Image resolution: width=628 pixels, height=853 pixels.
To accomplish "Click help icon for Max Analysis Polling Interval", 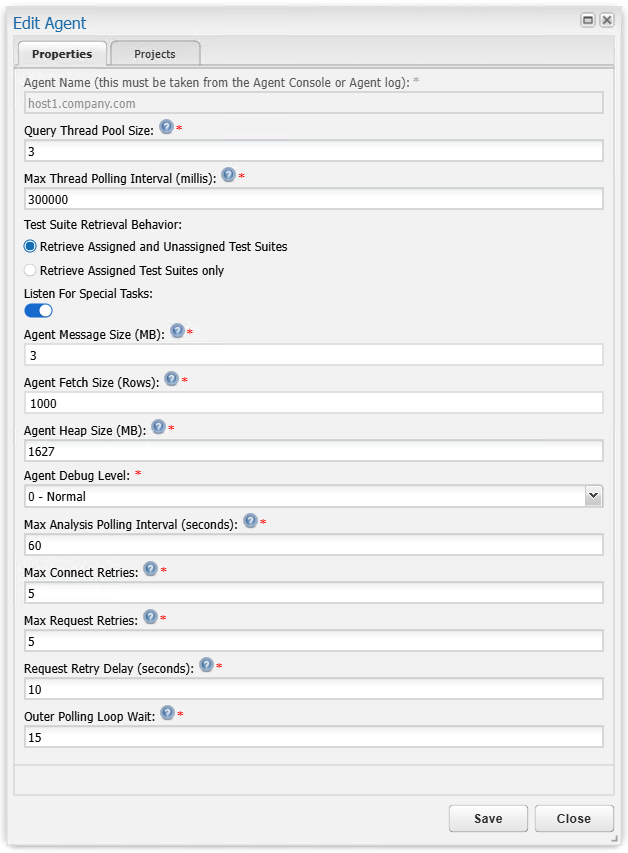I will tap(250, 521).
